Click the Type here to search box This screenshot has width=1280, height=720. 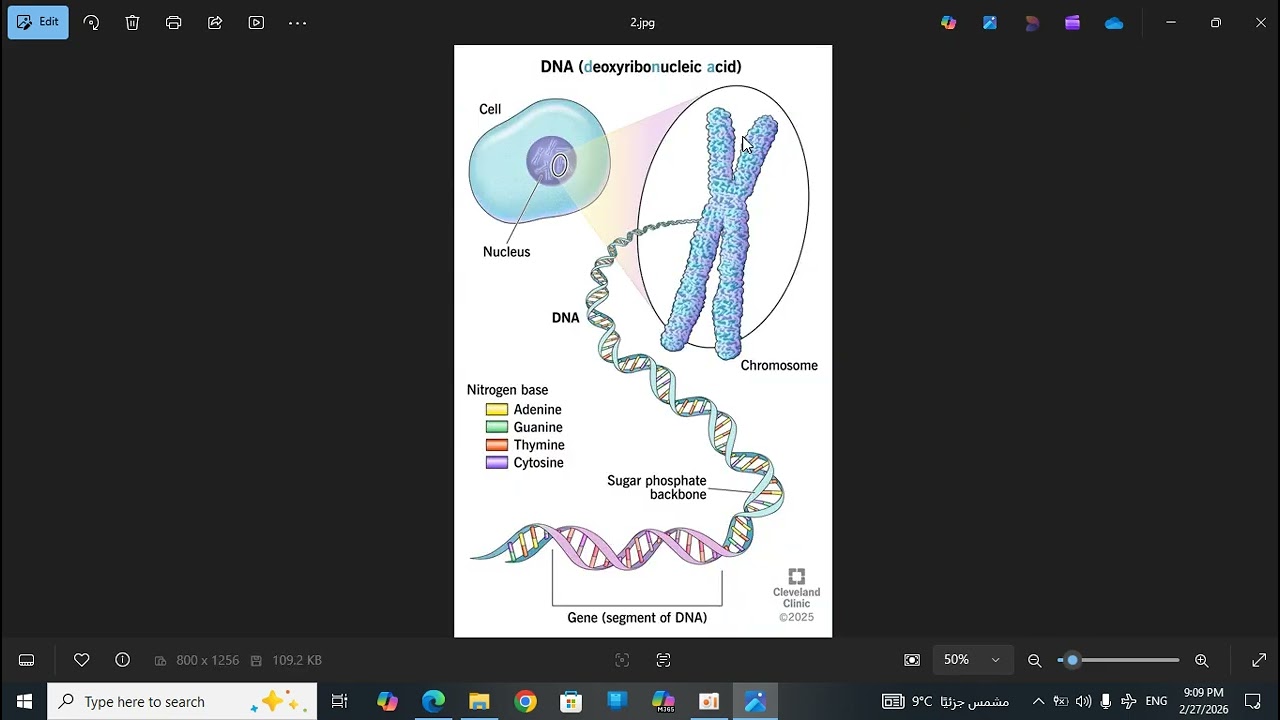pos(182,701)
